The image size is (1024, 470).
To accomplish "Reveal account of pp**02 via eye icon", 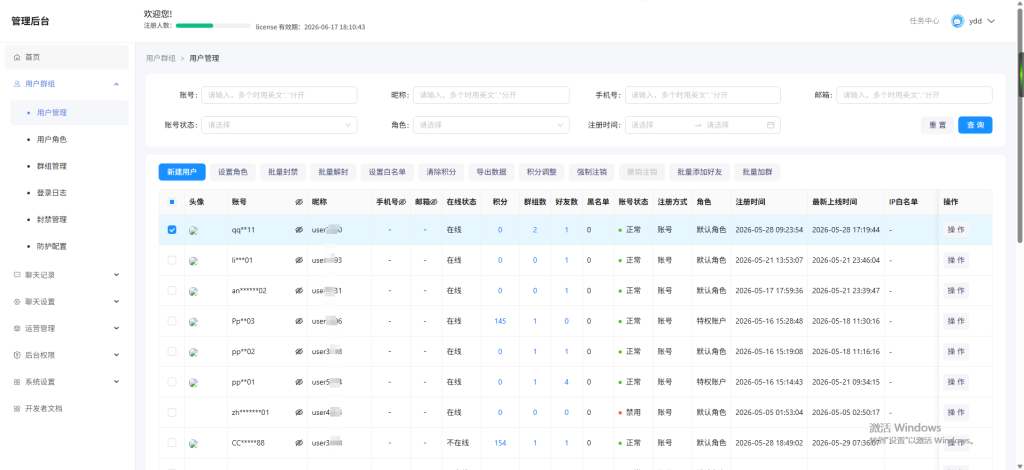I will [299, 351].
